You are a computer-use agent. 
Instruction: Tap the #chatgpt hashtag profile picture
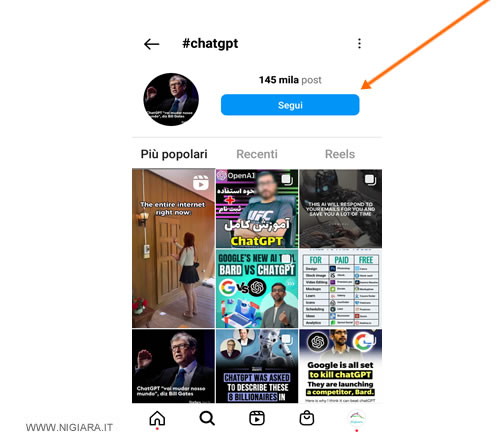(x=171, y=99)
